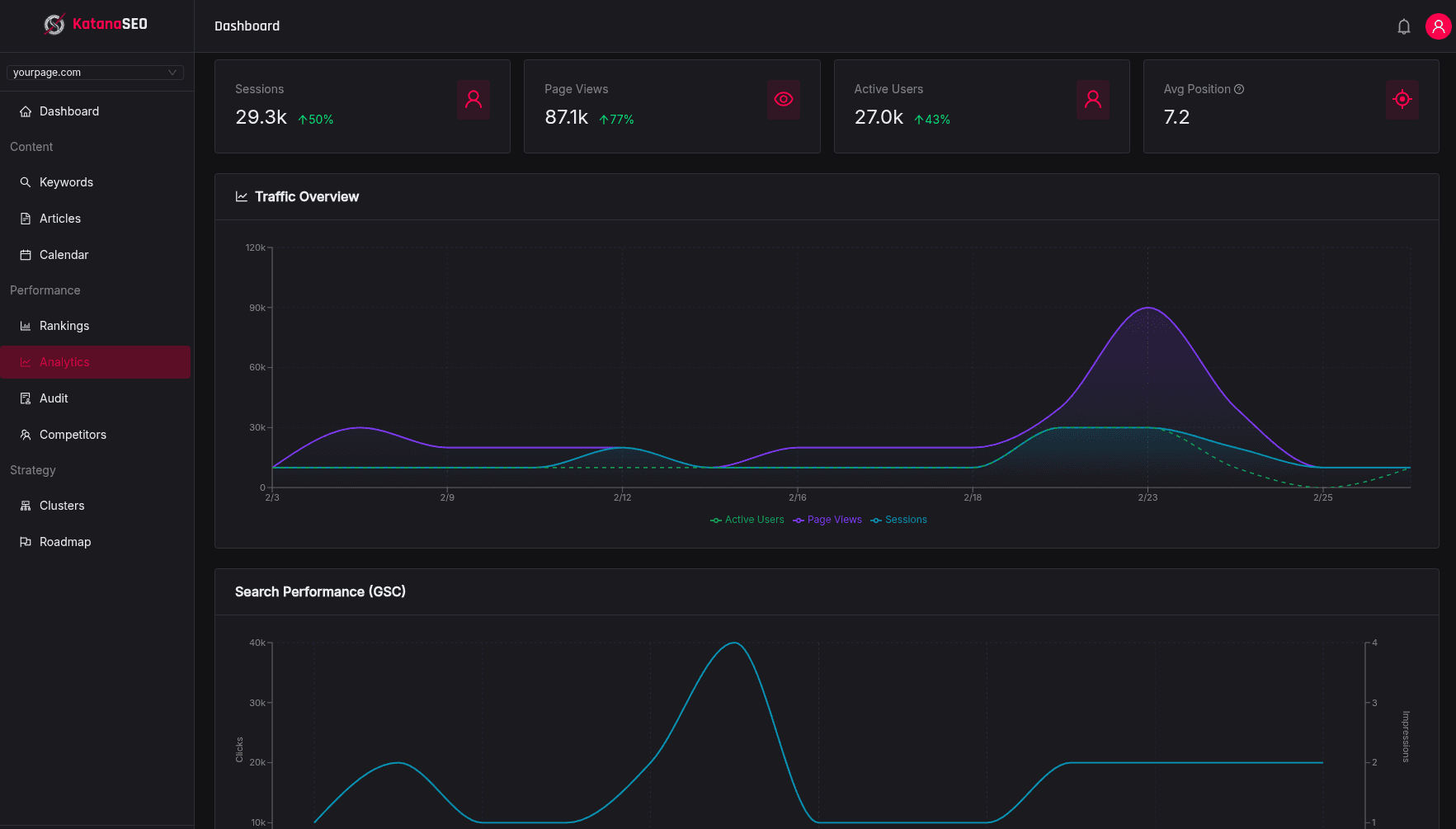Viewport: 1456px width, 829px height.
Task: Go to the Roadmap page
Action: 64,542
